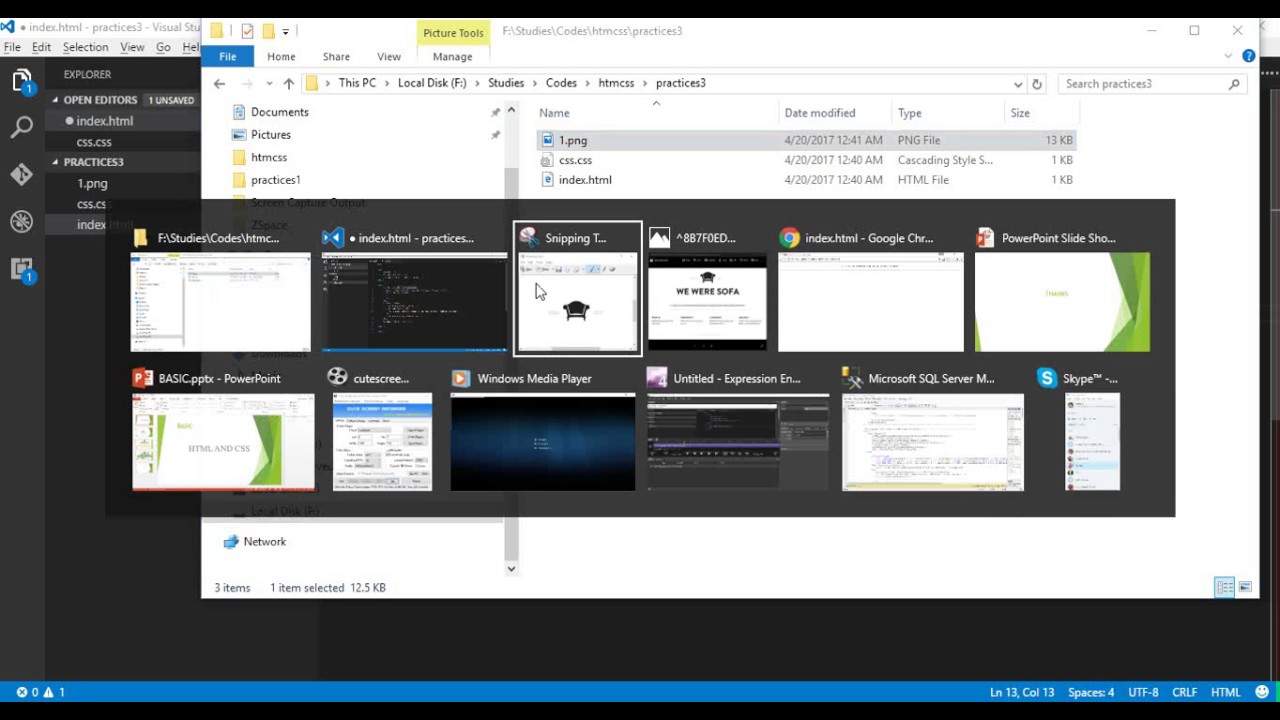Open the address bar history dropdown in File Explorer
The width and height of the screenshot is (1280, 720).
coord(1018,84)
